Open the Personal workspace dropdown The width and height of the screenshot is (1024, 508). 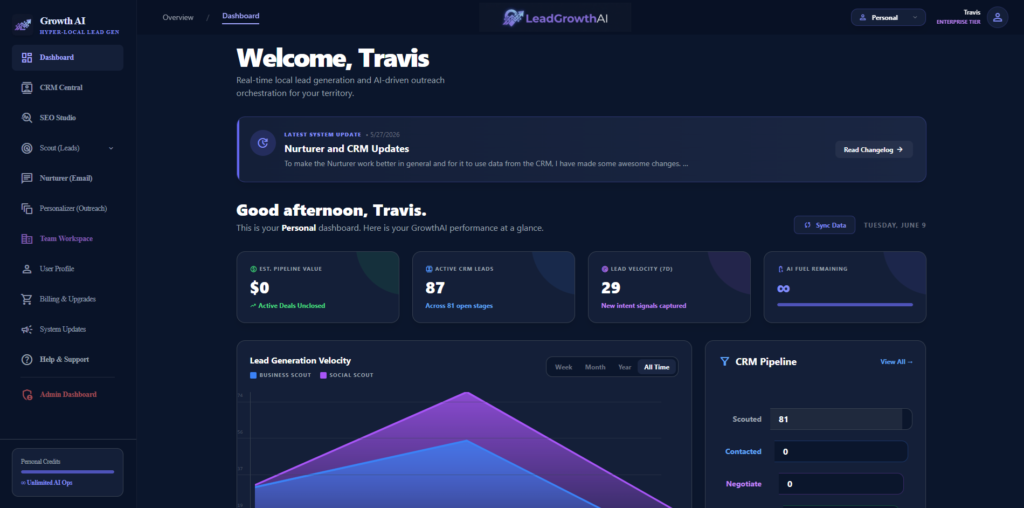[888, 18]
